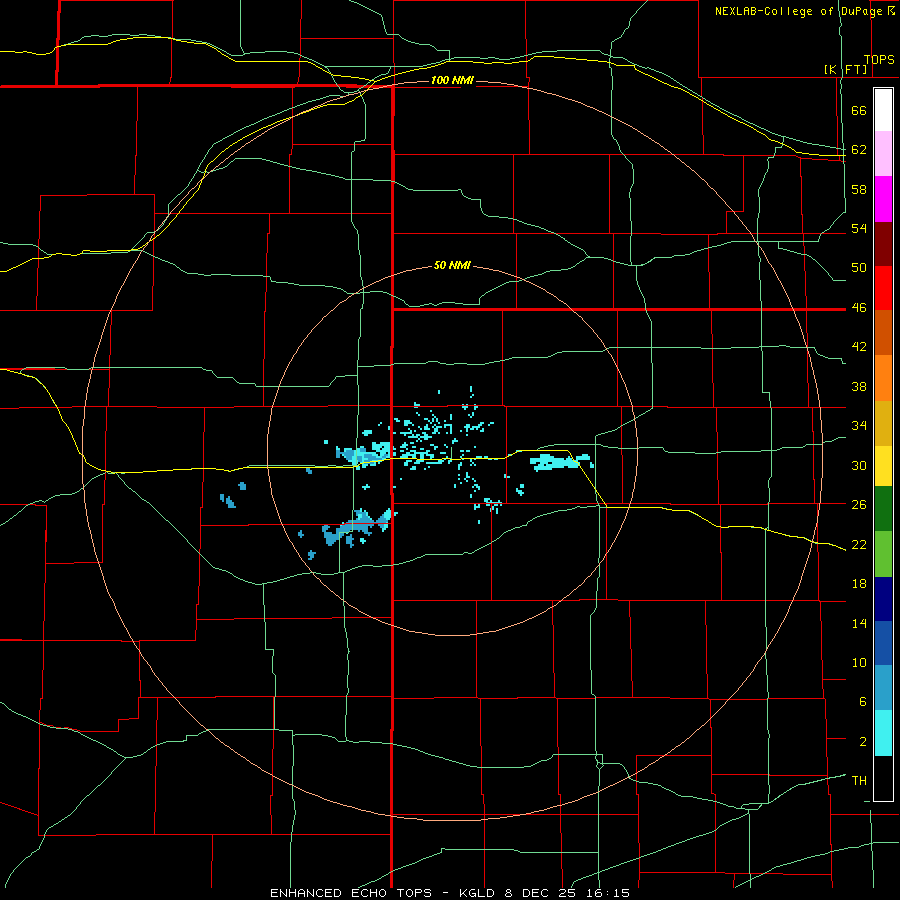Click the 62 legend value
The image size is (900, 900).
tap(859, 150)
